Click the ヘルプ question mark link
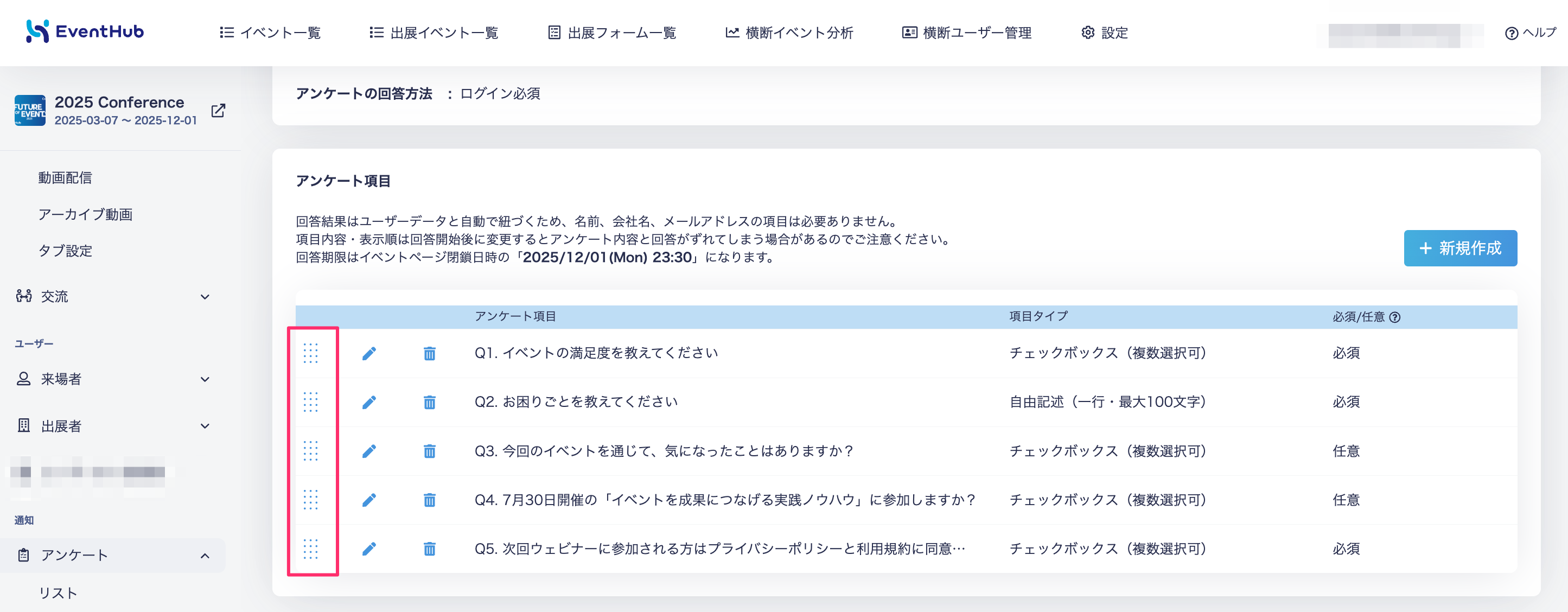The height and width of the screenshot is (612, 1568). click(x=1529, y=33)
